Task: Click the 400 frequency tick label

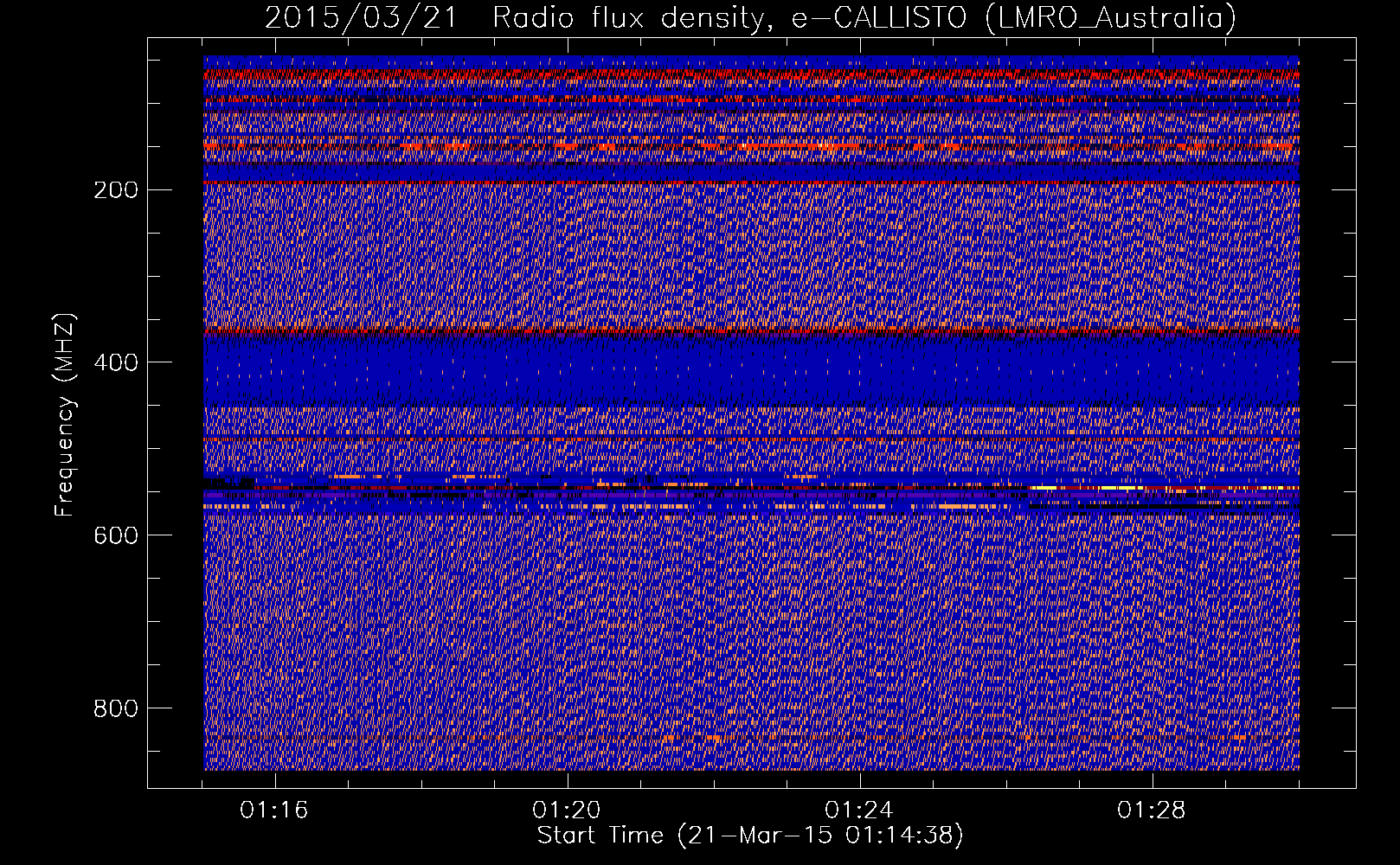Action: point(115,362)
